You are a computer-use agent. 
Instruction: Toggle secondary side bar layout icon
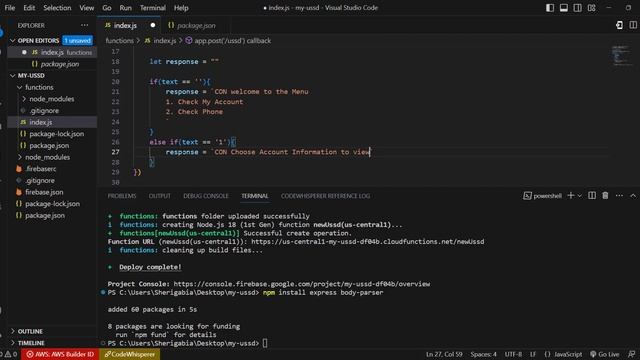pyautogui.click(x=578, y=8)
